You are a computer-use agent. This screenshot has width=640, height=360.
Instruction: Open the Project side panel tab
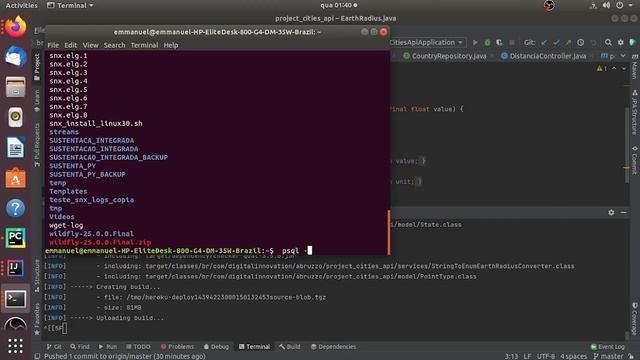(x=37, y=67)
